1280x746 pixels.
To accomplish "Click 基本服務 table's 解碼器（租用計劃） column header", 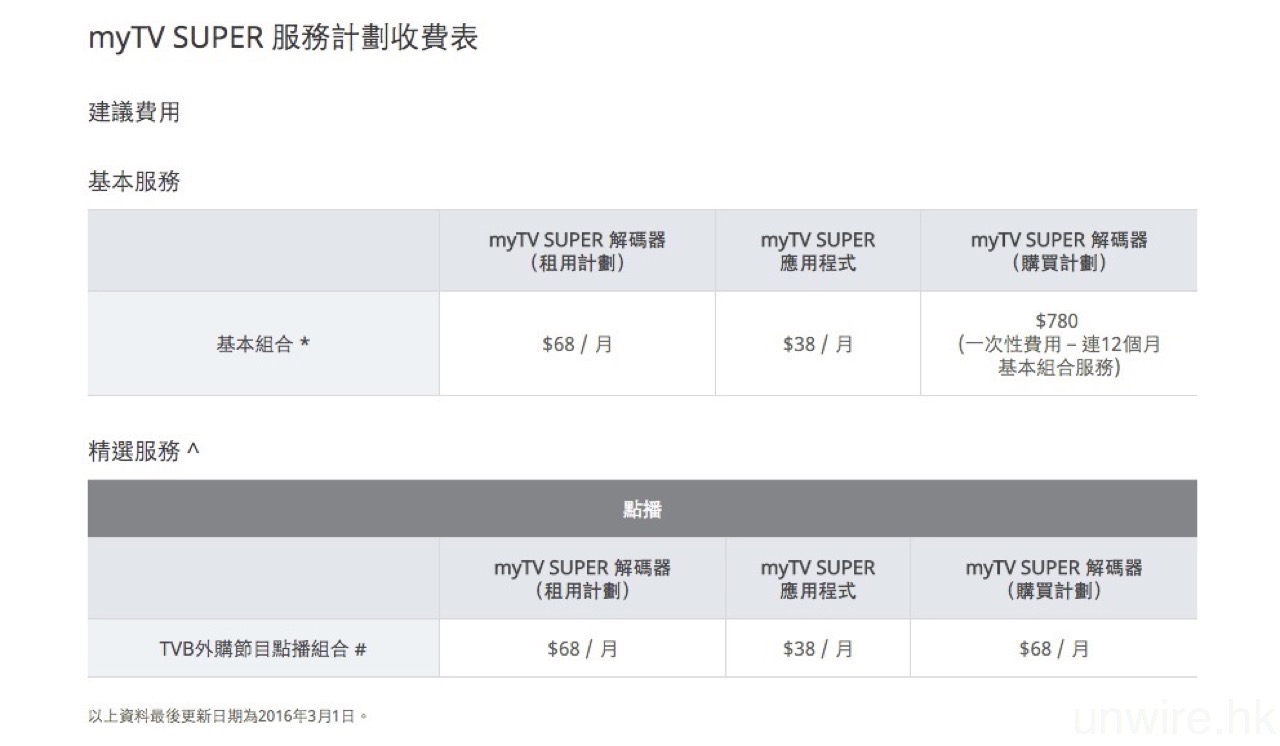I will pyautogui.click(x=577, y=252).
